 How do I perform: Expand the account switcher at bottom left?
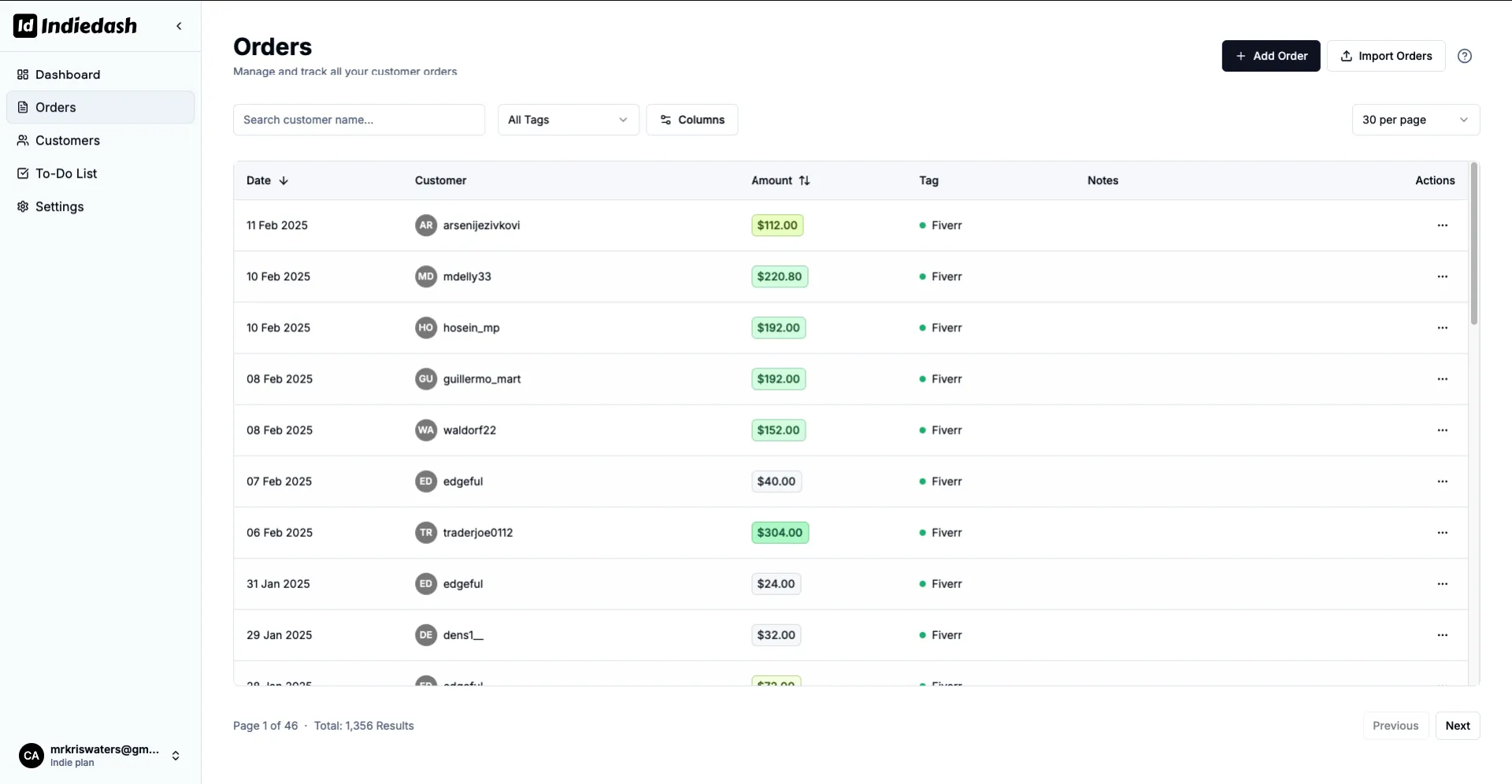click(x=176, y=756)
